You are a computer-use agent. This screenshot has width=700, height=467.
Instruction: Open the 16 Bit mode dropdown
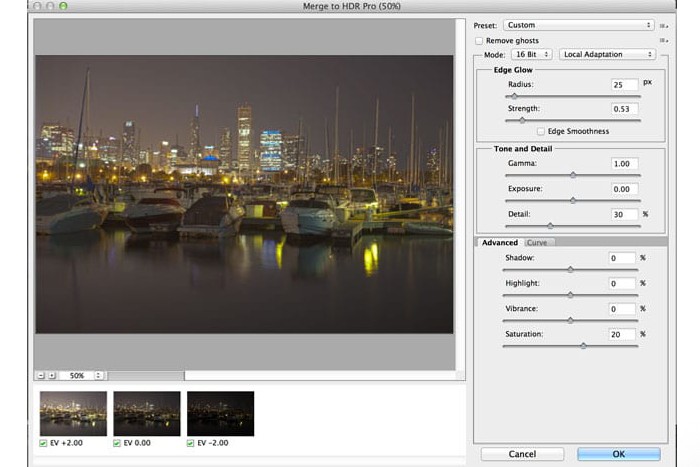[x=531, y=54]
